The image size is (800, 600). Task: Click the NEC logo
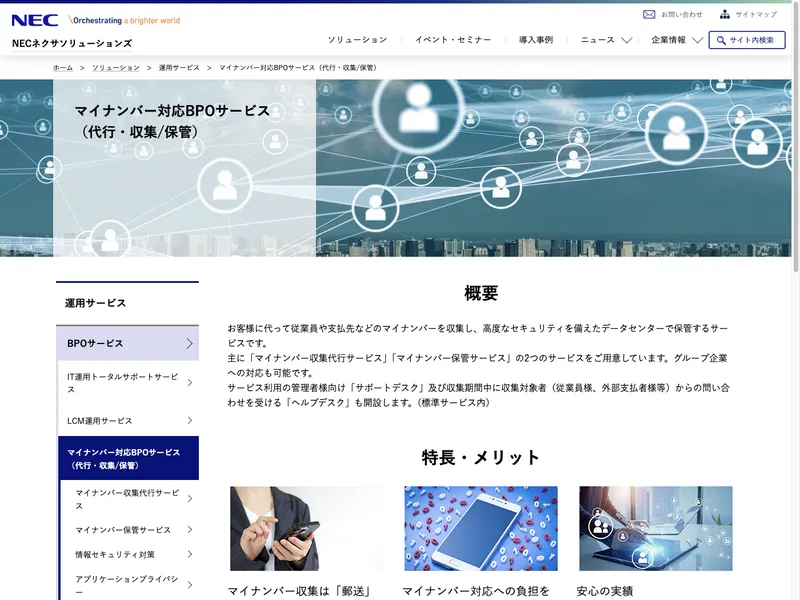coord(35,20)
